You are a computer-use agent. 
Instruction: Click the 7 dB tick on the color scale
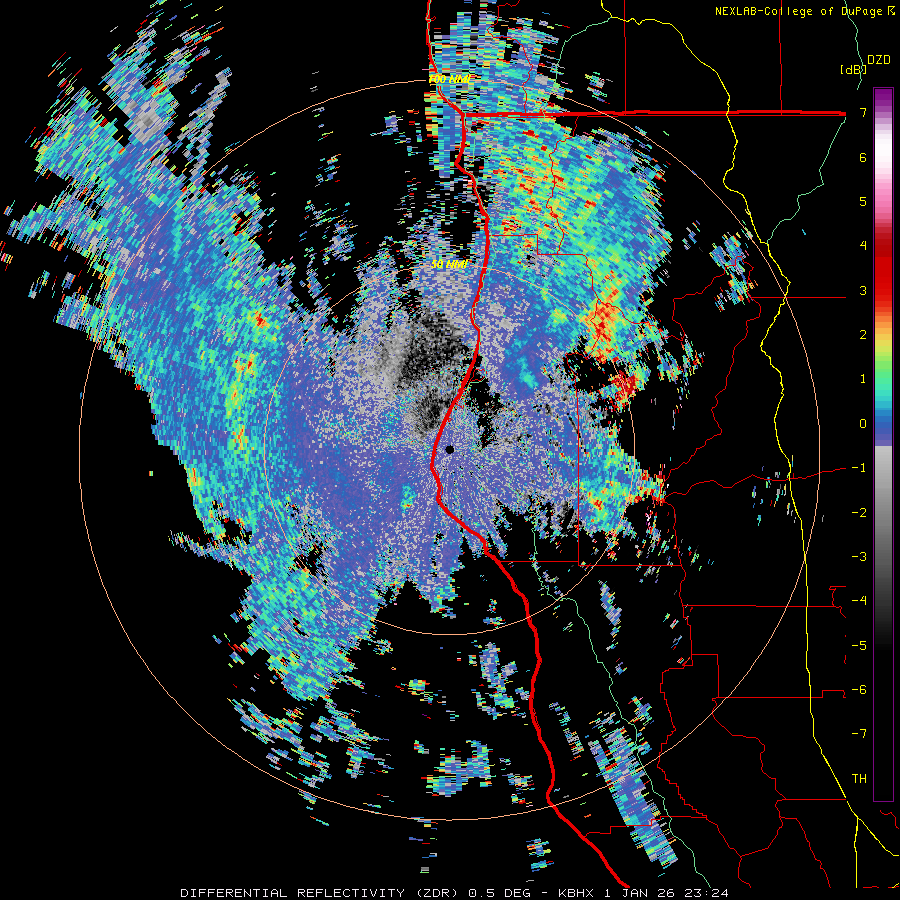[863, 112]
